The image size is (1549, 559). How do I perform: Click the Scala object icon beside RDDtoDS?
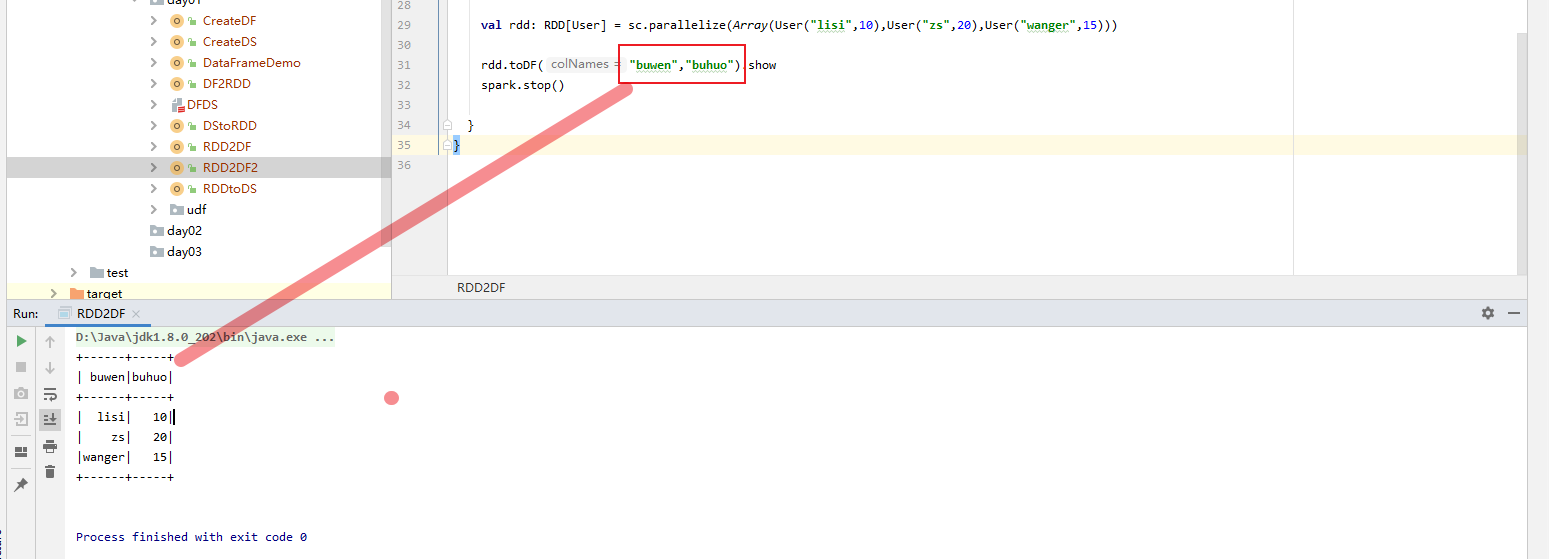[177, 188]
